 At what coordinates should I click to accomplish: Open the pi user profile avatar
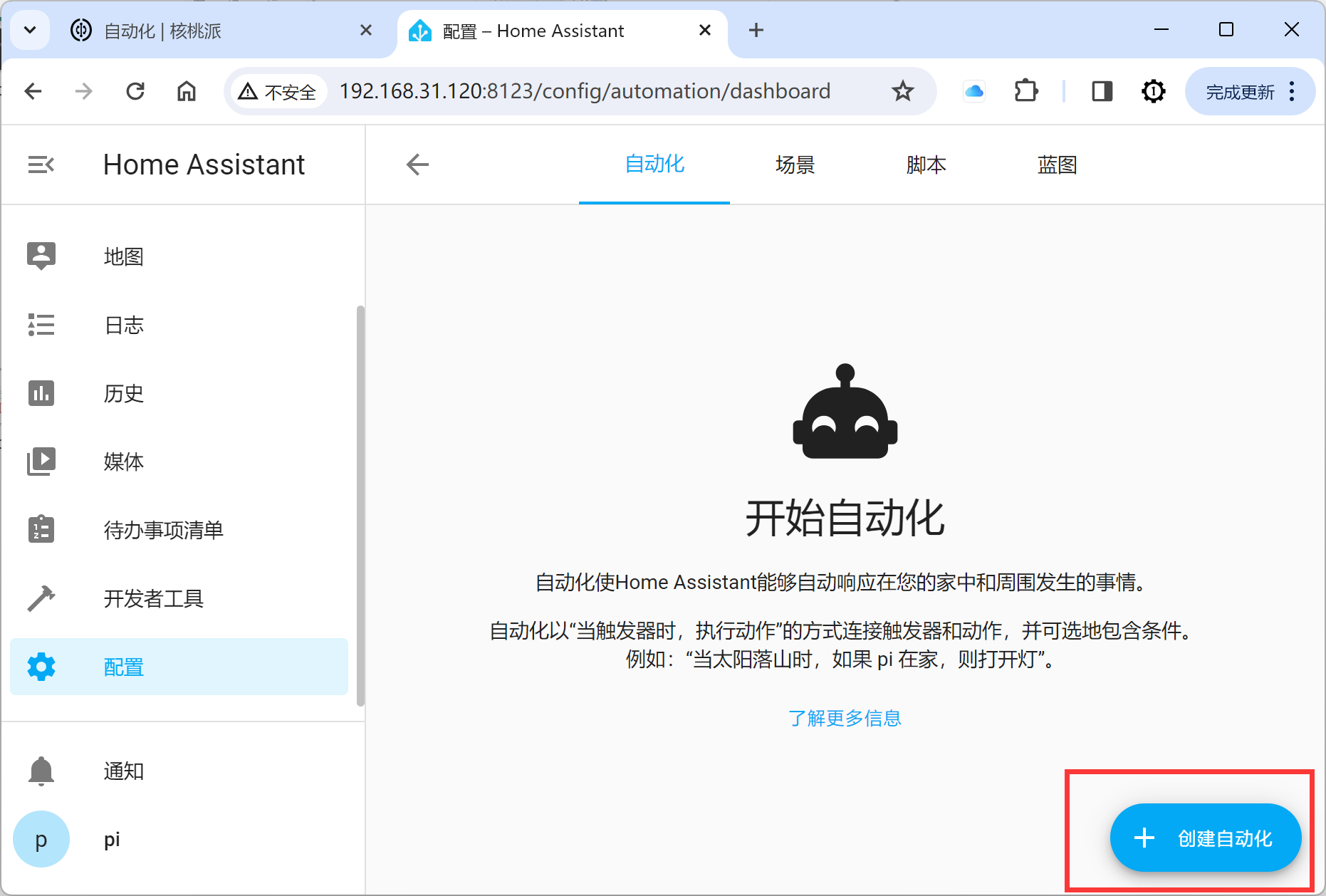(41, 839)
